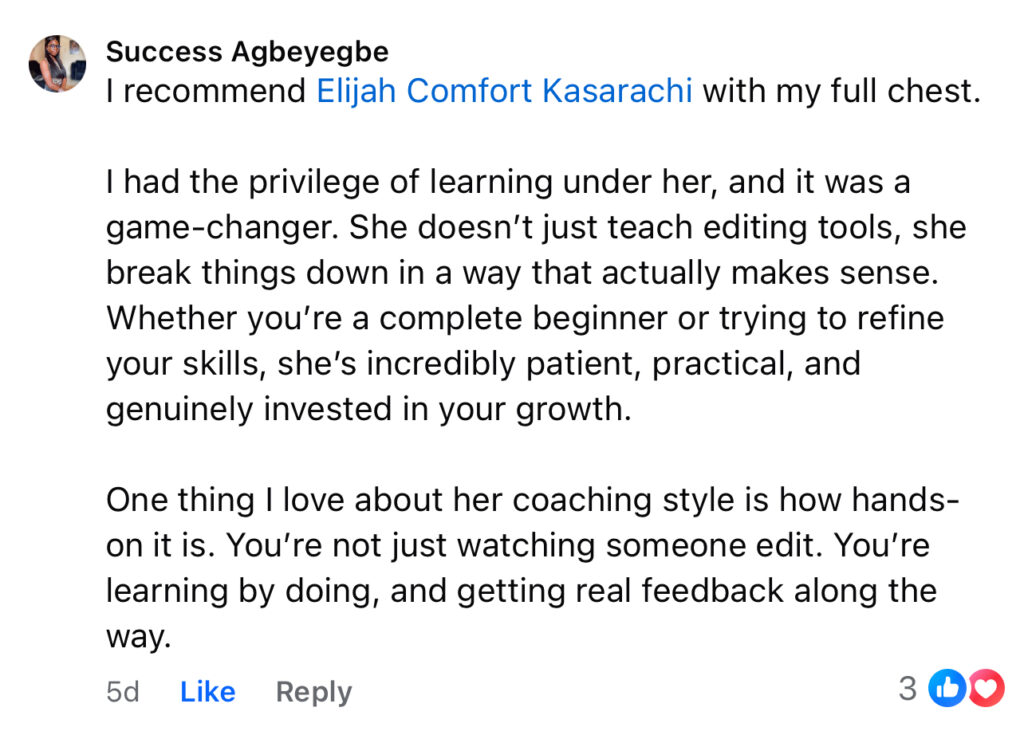Click the 'I recommend' opening text
1024x735 pixels.
click(206, 91)
